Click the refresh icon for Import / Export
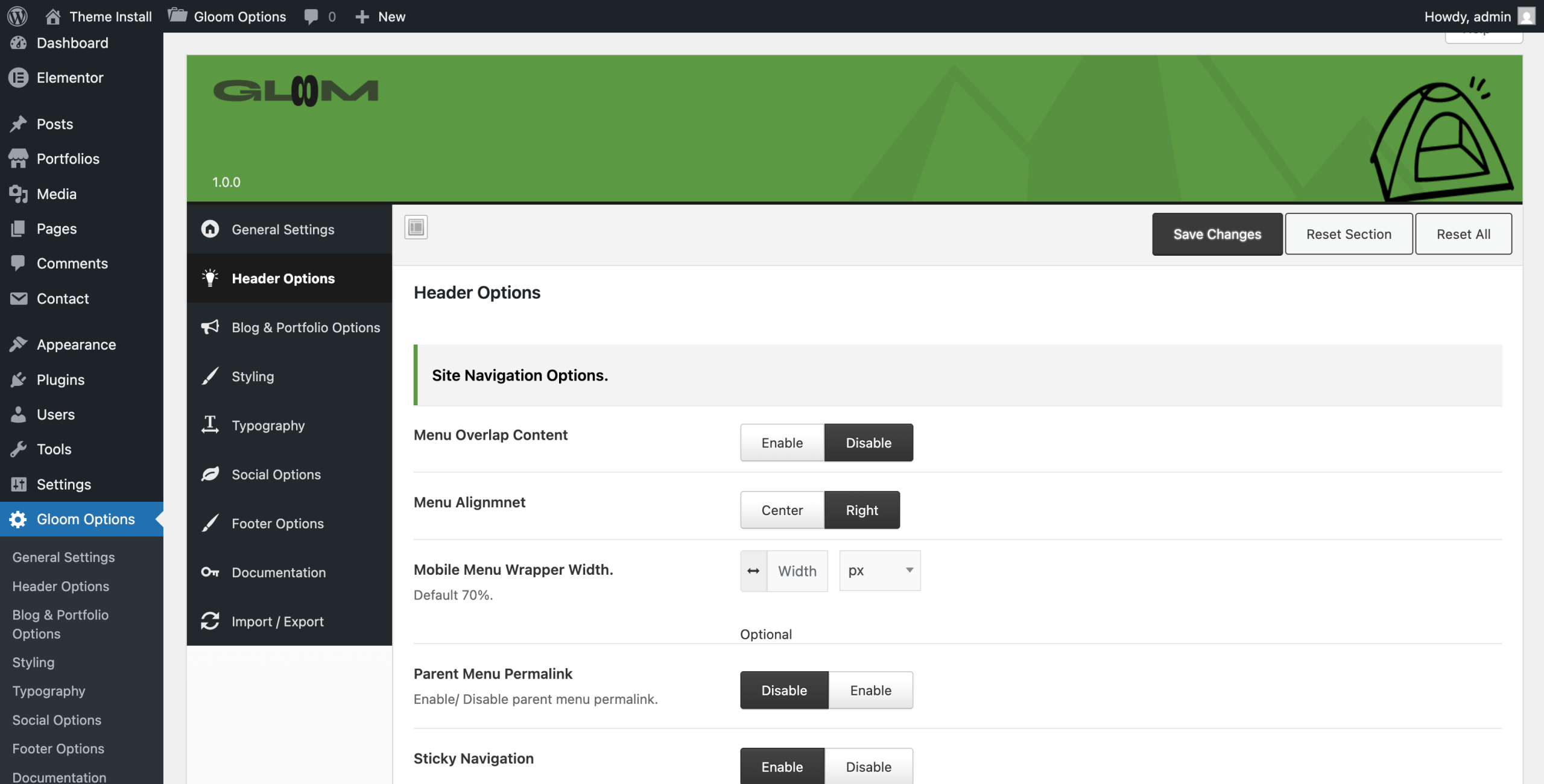 [x=210, y=621]
